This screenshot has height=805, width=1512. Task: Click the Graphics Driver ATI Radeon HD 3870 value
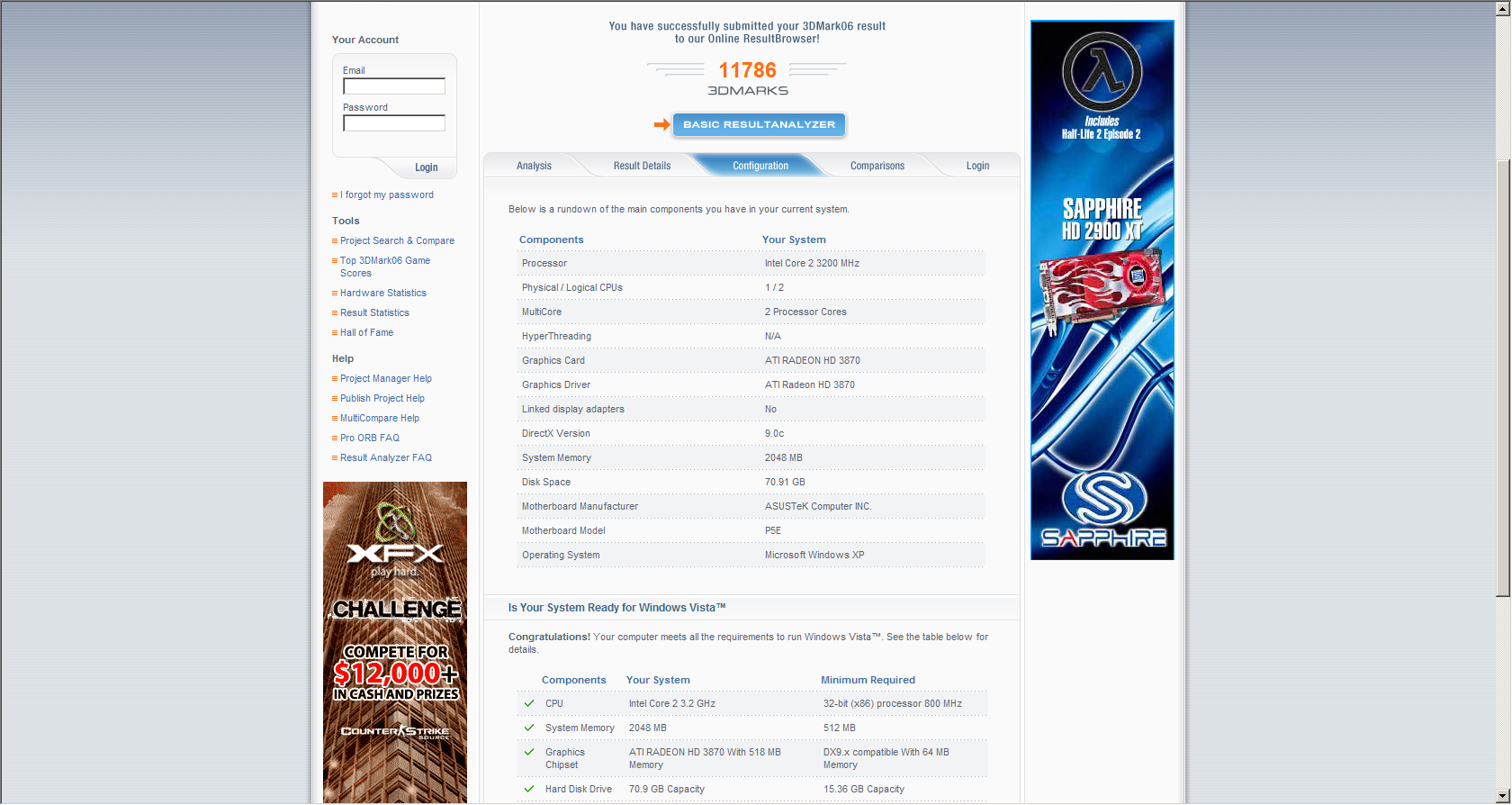point(810,384)
